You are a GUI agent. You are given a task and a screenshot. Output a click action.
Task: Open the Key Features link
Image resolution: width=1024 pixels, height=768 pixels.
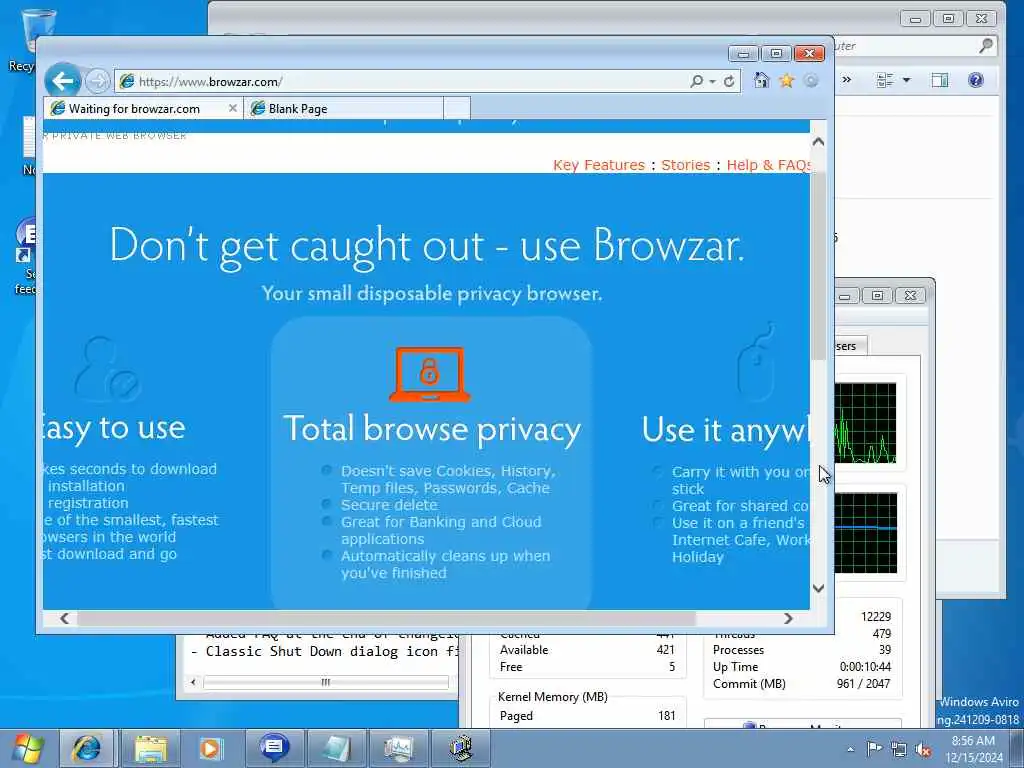[x=599, y=165]
